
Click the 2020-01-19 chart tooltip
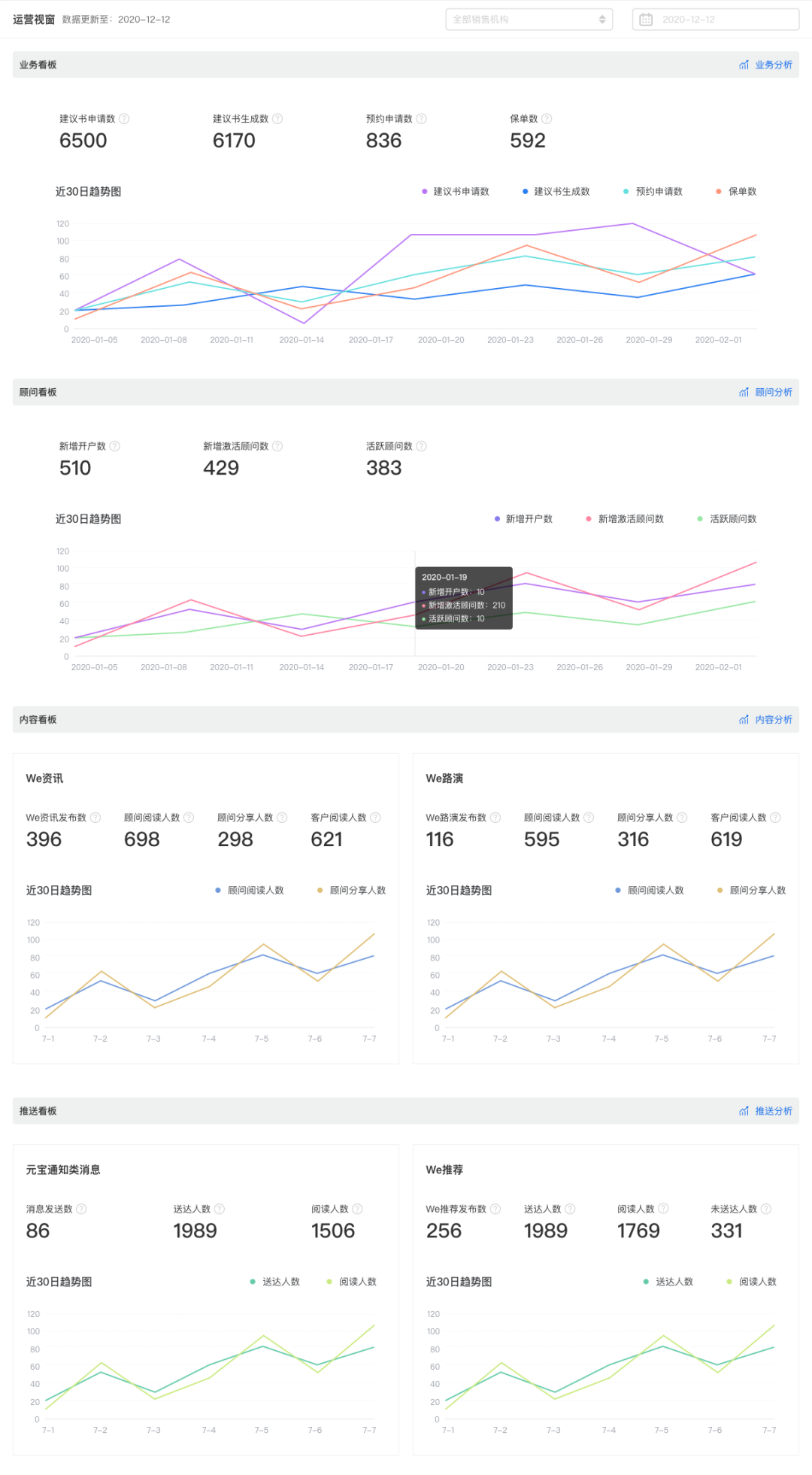(x=464, y=598)
